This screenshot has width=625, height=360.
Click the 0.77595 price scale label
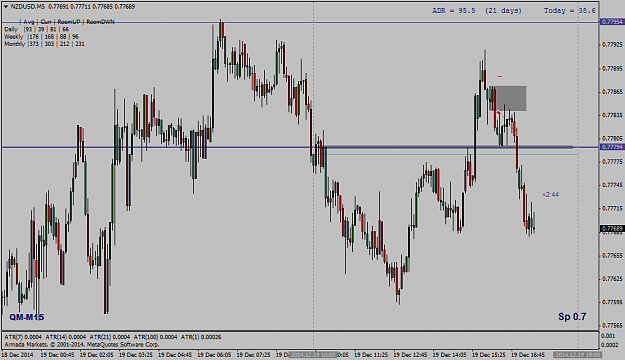coord(612,302)
